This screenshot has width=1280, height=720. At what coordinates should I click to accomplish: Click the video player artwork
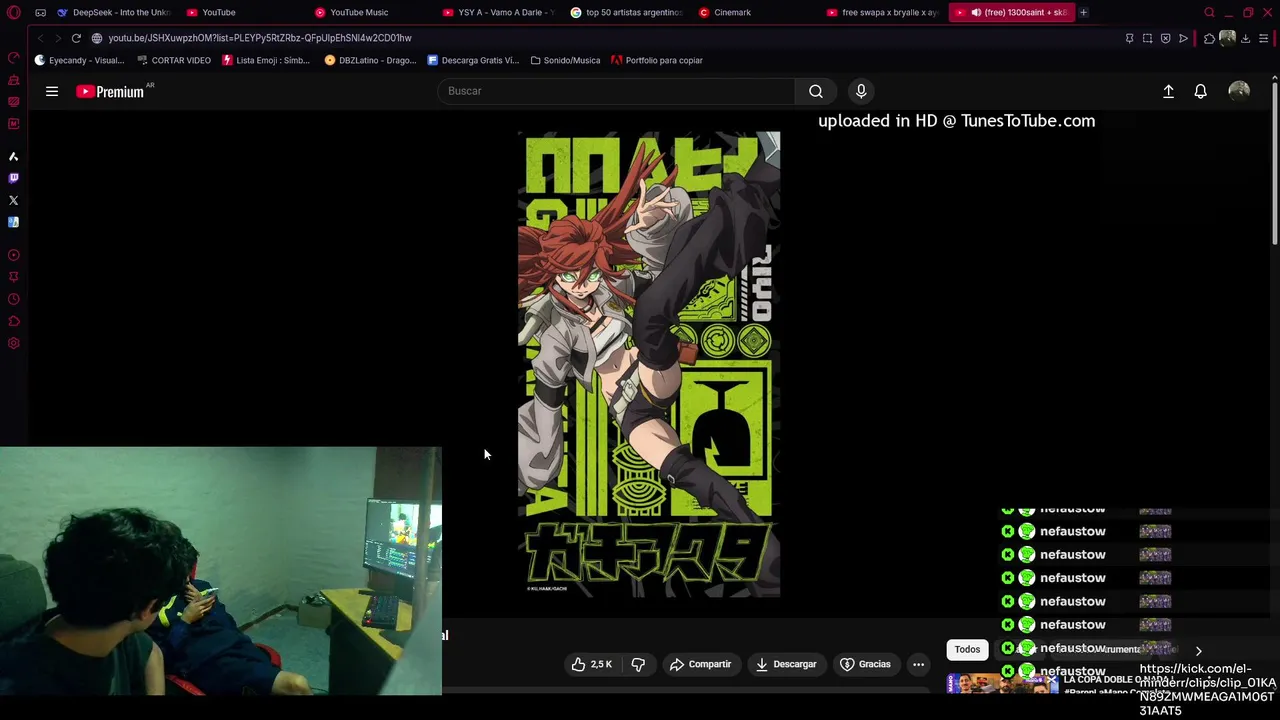649,364
